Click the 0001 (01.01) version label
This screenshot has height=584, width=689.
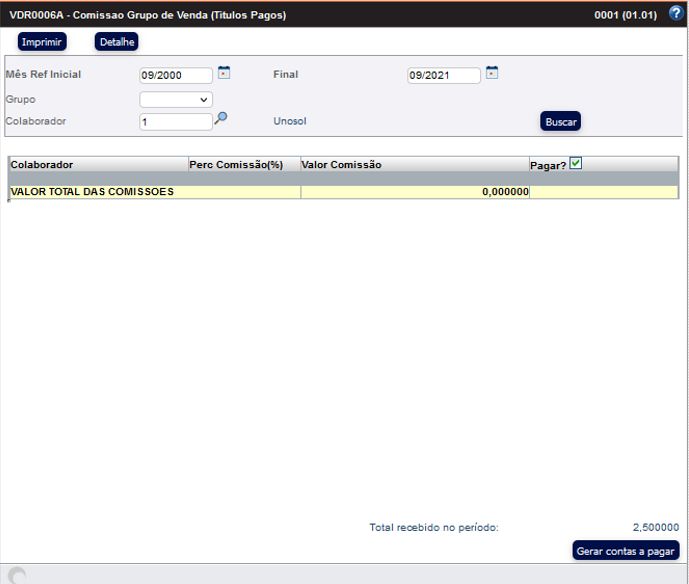626,15
